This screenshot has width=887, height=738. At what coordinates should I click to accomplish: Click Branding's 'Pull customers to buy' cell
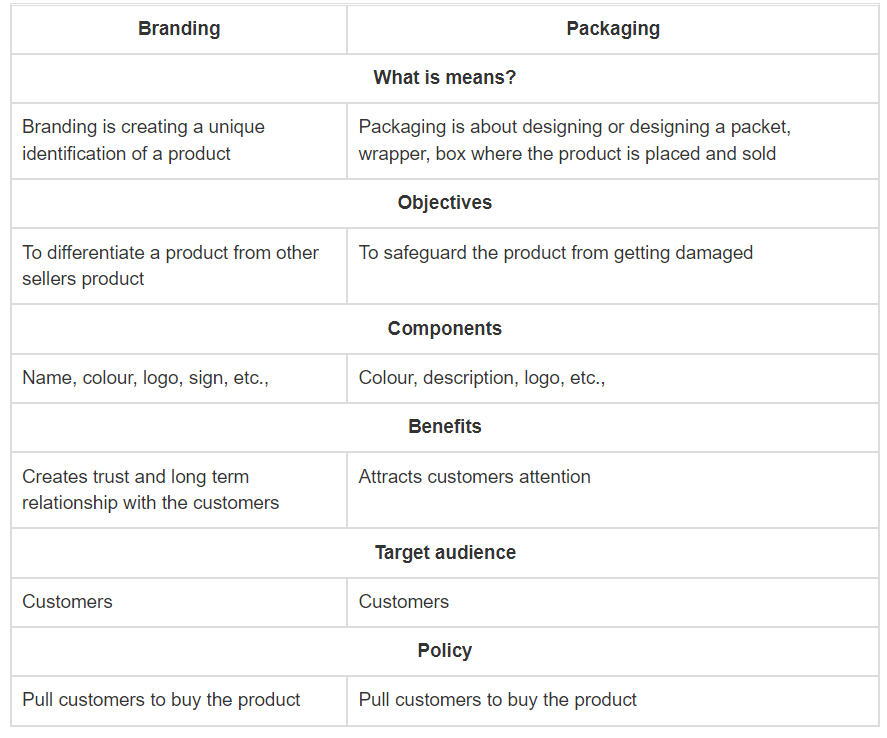pyautogui.click(x=162, y=700)
